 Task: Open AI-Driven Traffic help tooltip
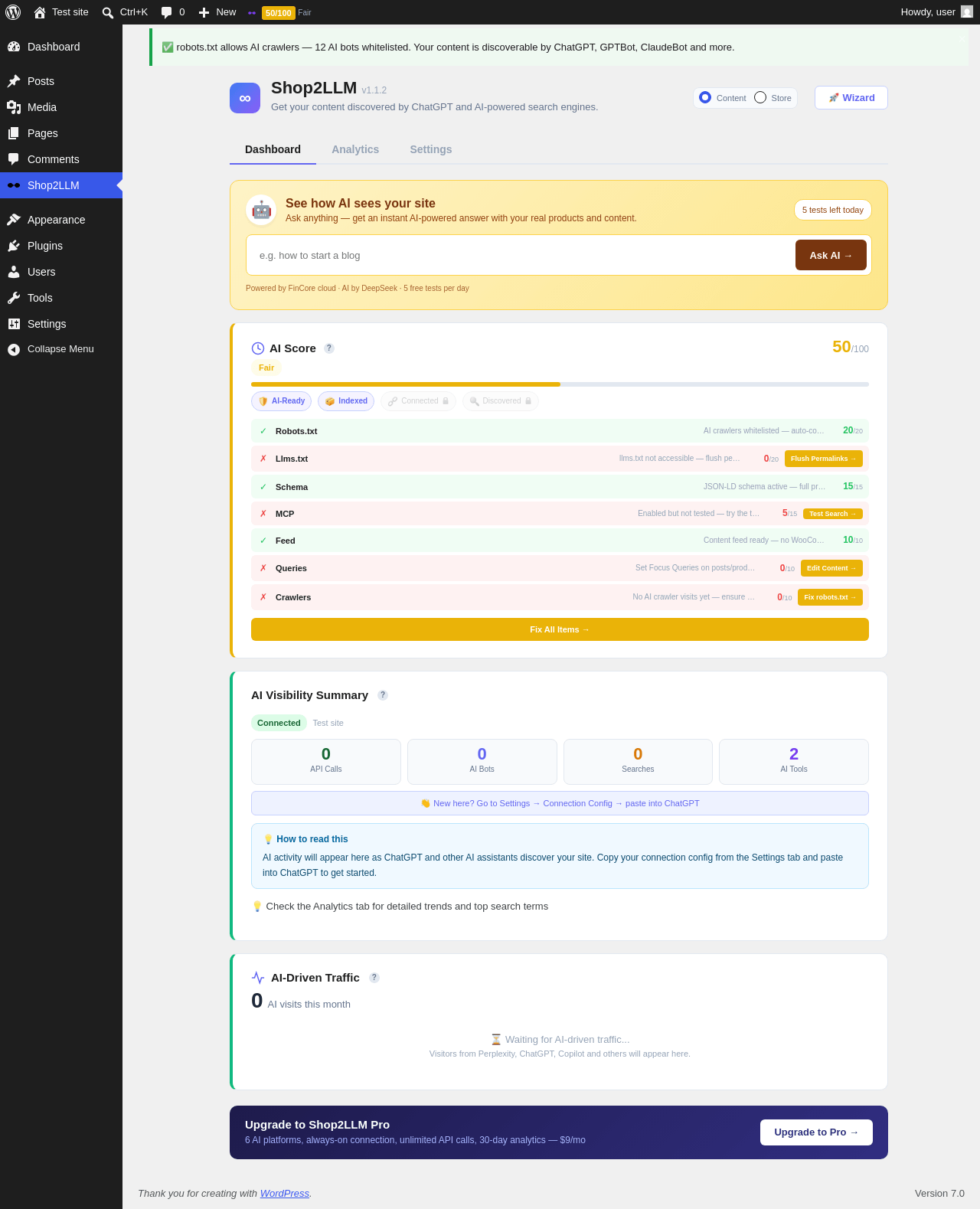click(374, 978)
